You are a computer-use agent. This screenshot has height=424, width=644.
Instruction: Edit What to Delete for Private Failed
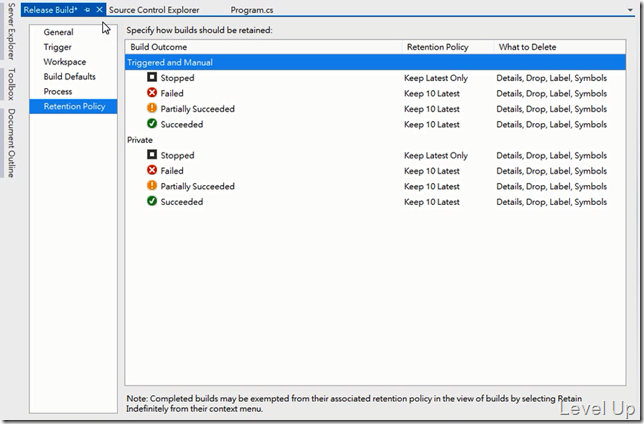[552, 171]
